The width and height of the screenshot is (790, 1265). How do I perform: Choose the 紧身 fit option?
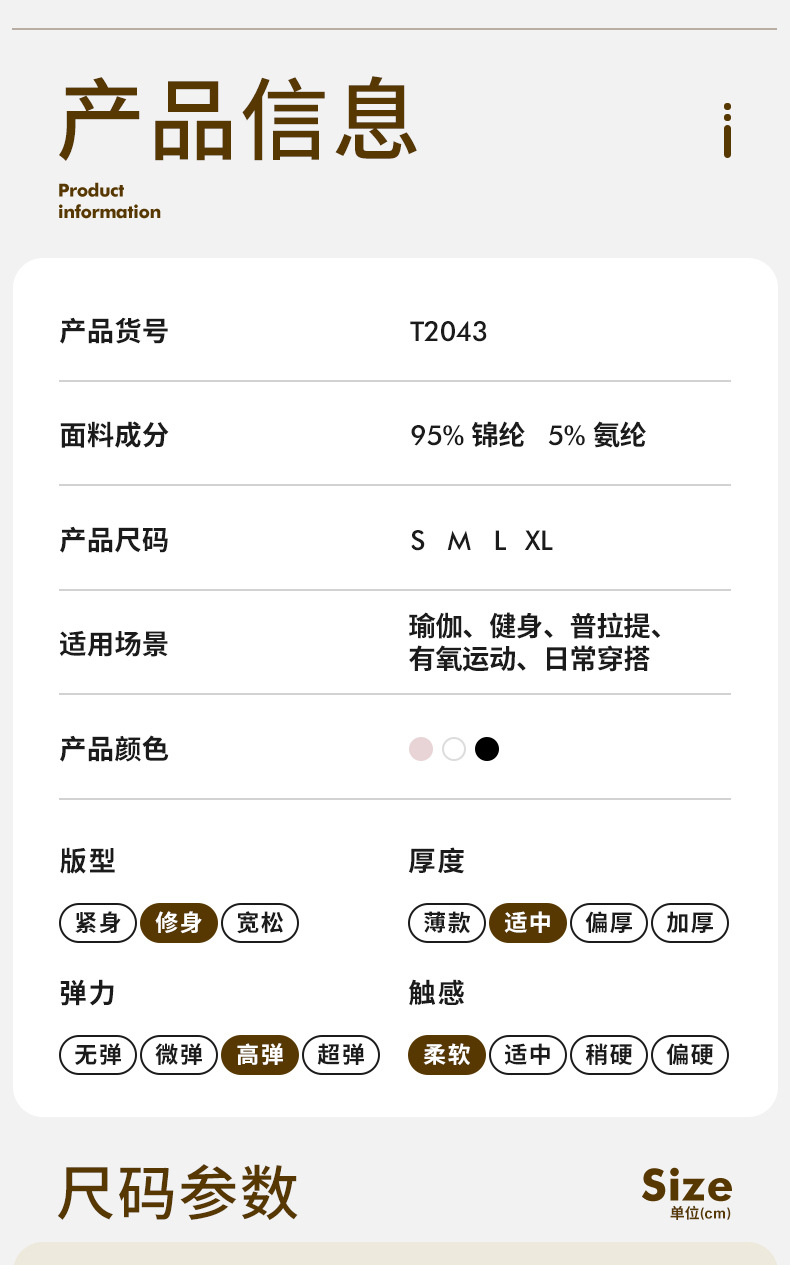click(x=98, y=923)
